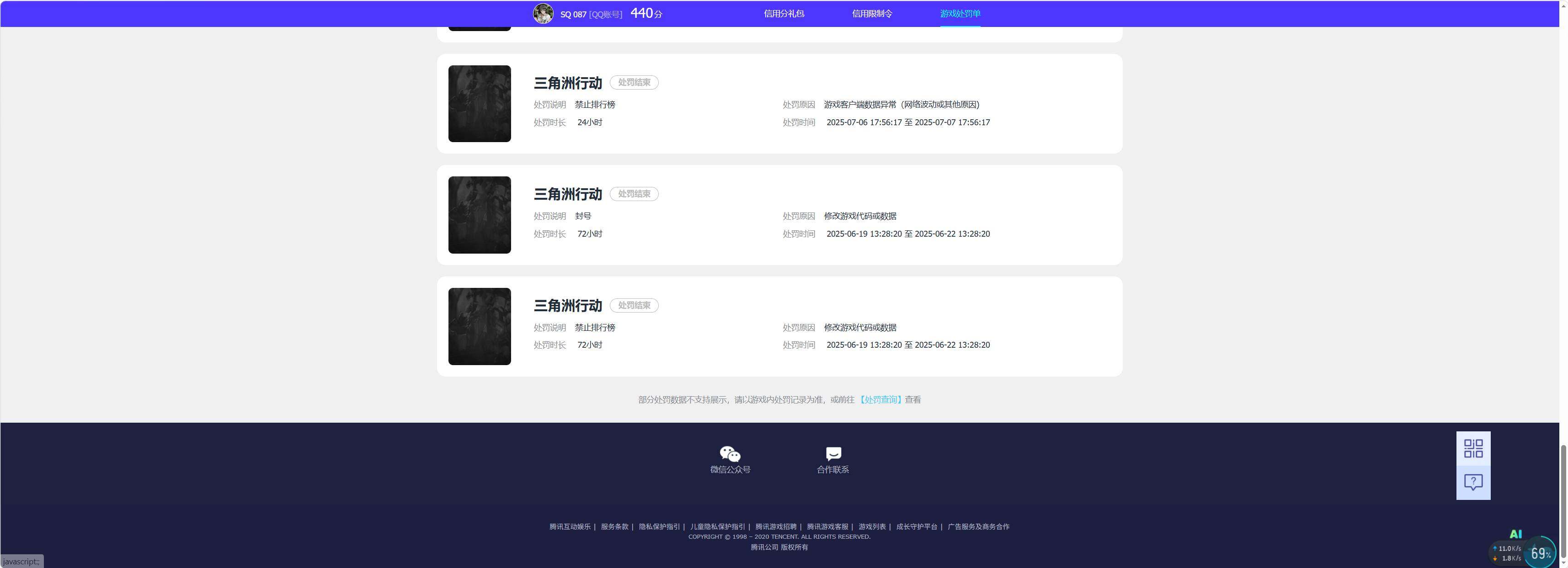Click 微信公众号 label in footer
The width and height of the screenshot is (1568, 568).
[730, 469]
